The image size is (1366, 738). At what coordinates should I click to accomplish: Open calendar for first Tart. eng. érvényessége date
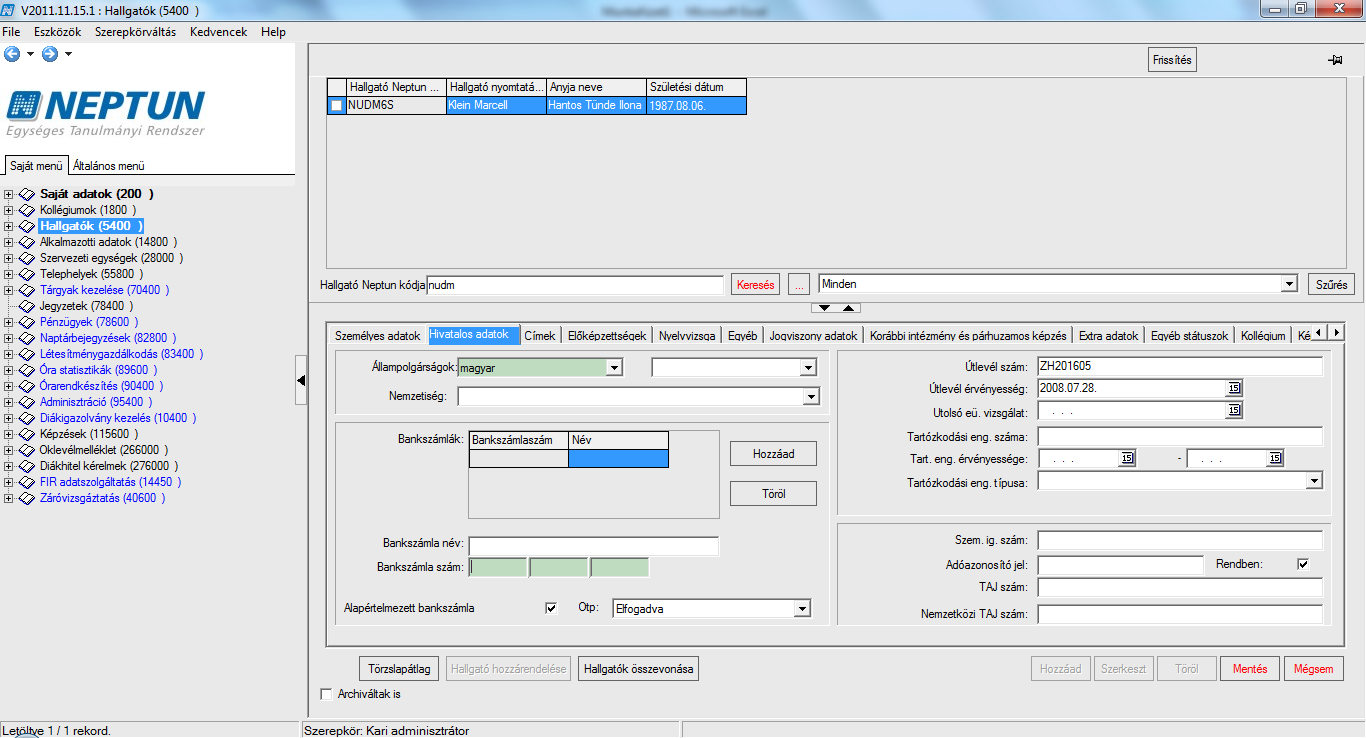coord(1127,458)
